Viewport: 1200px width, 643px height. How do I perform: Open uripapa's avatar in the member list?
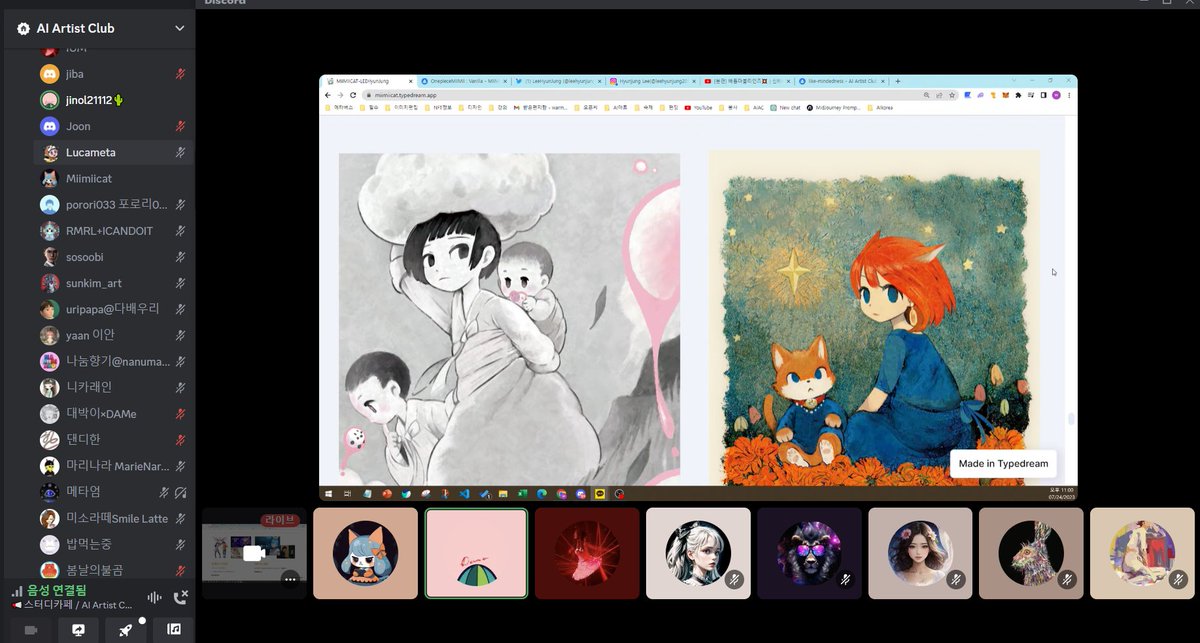pyautogui.click(x=49, y=309)
